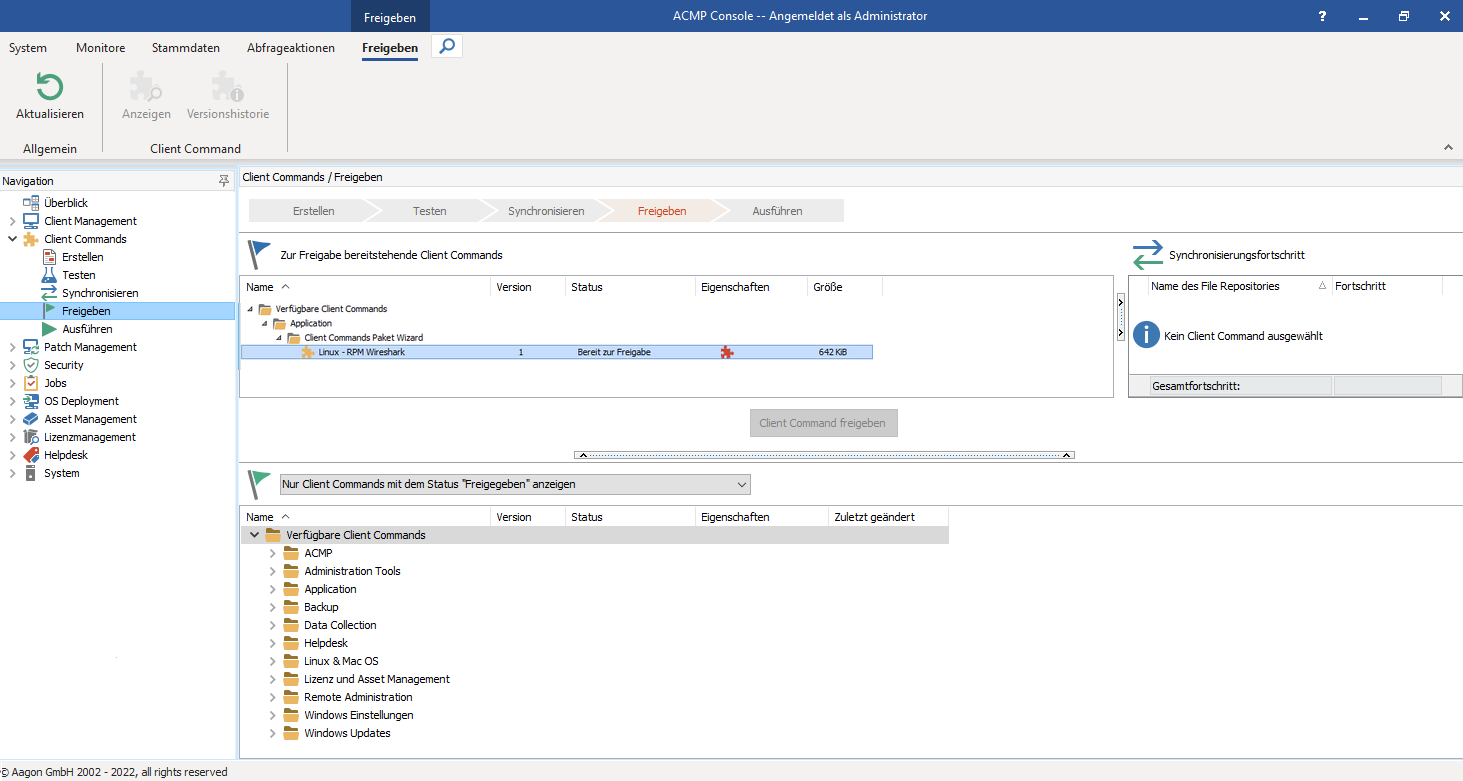Collapse the ribbon with the chevron arrow
The width and height of the screenshot is (1463, 781).
tap(1448, 146)
